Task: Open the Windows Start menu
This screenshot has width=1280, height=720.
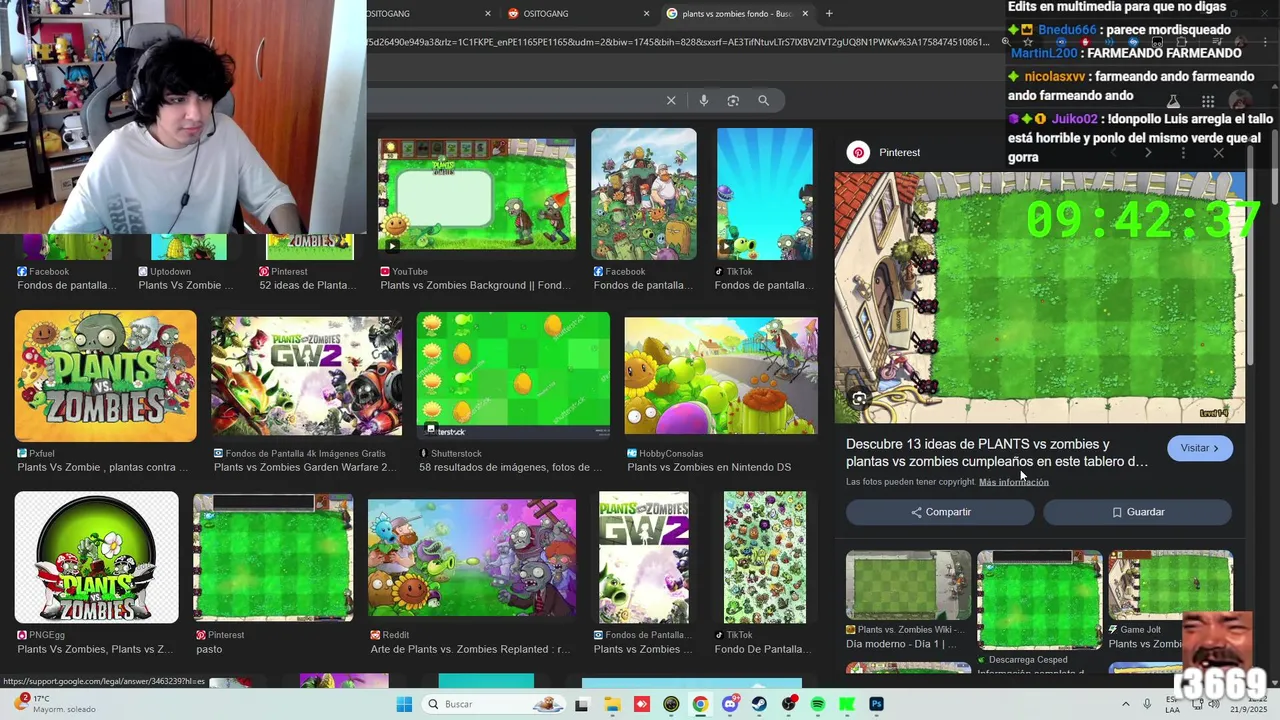Action: pyautogui.click(x=404, y=704)
